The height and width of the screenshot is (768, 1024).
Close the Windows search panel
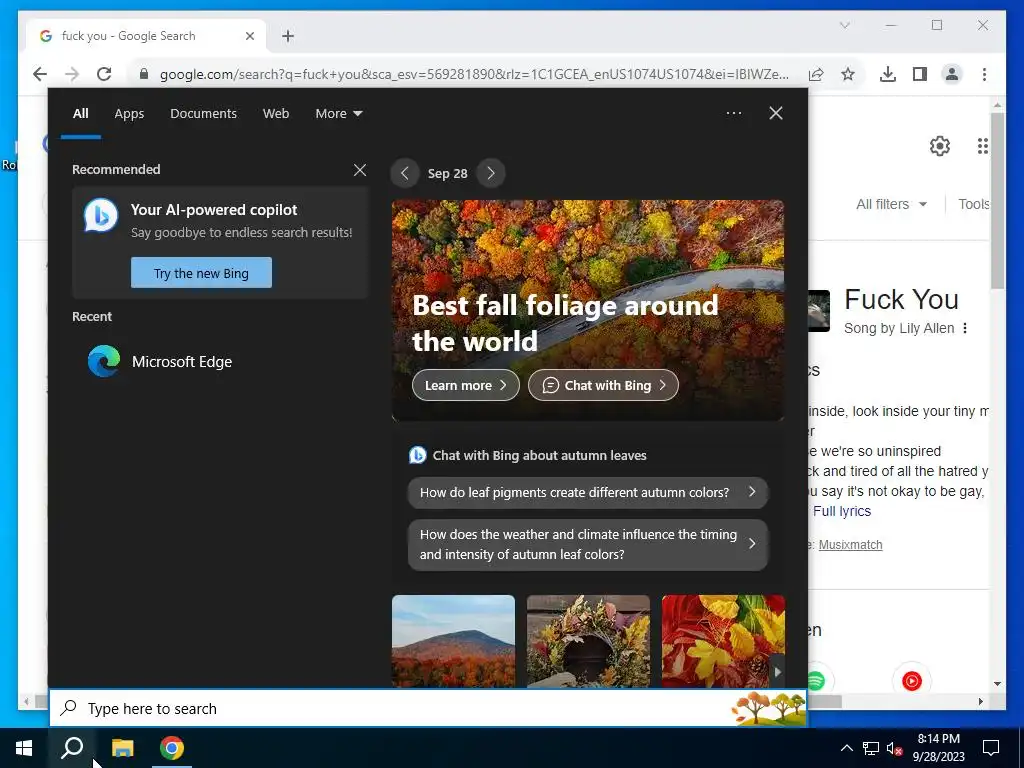coord(776,113)
